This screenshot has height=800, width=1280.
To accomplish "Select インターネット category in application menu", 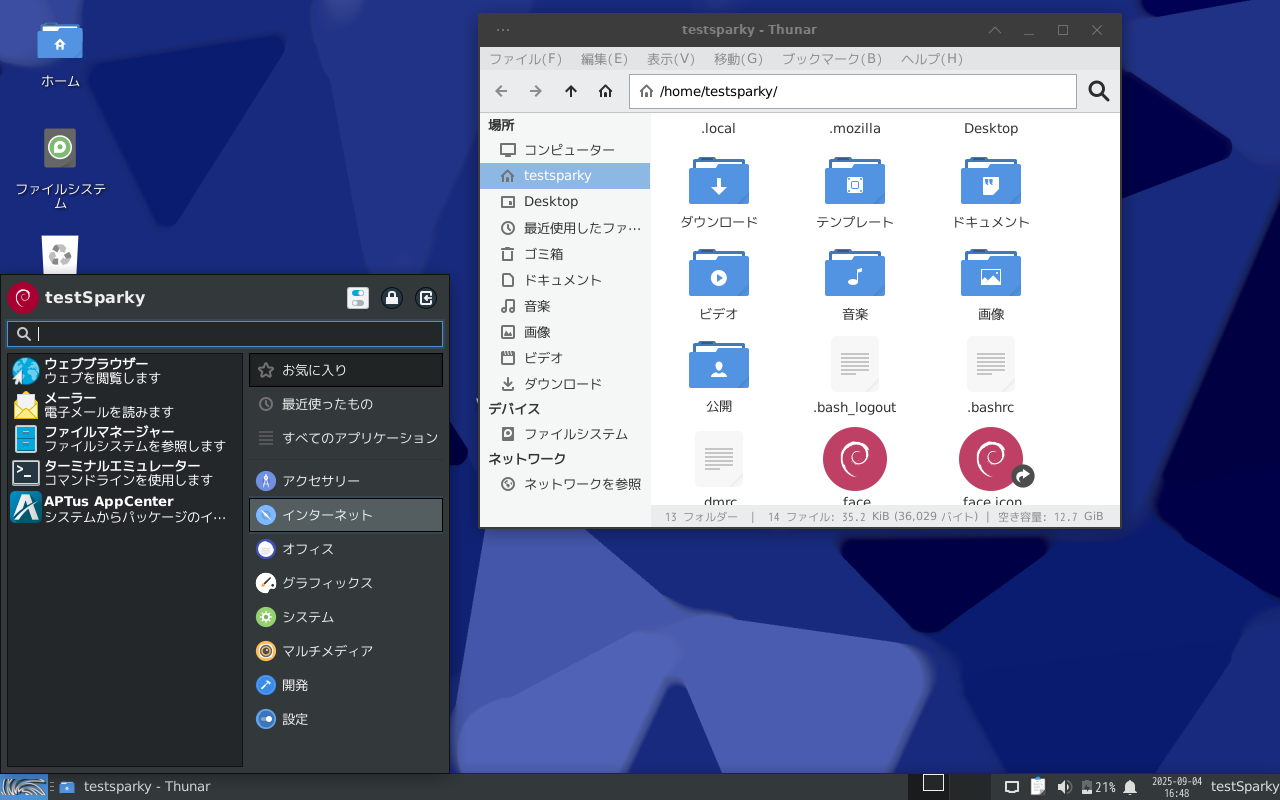I will 346,515.
